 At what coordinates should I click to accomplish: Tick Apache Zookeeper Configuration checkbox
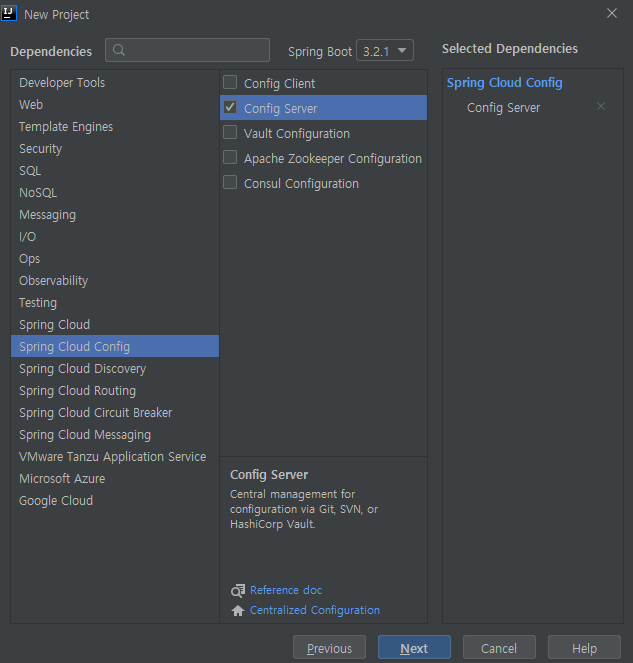230,157
